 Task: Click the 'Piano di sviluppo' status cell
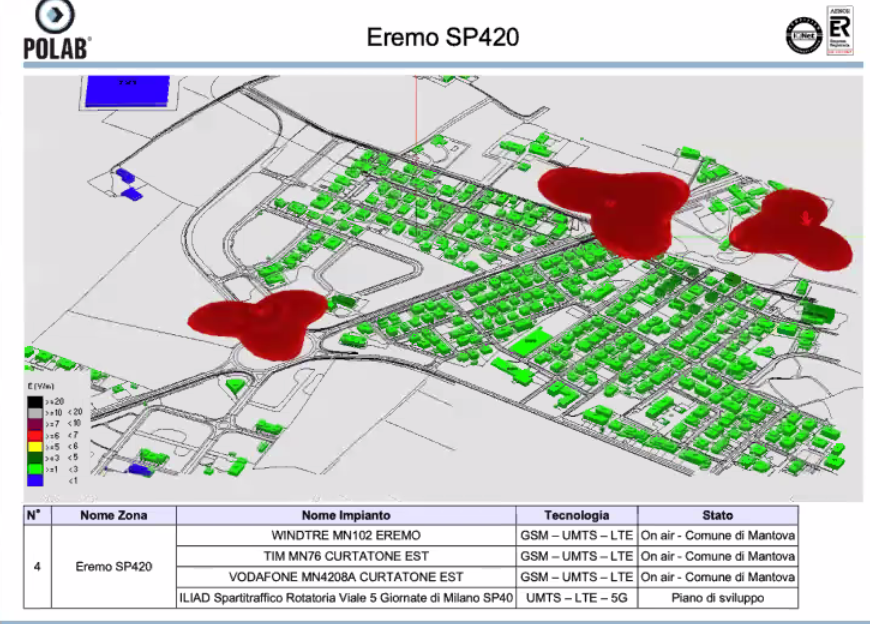tap(717, 598)
